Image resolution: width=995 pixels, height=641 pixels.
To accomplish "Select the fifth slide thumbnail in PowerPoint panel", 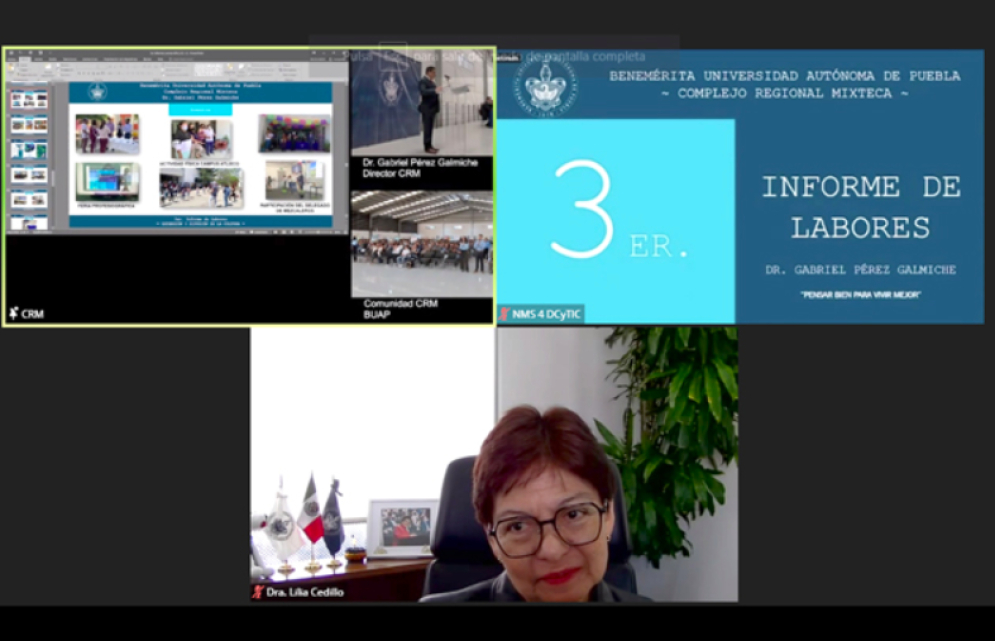I will tap(29, 200).
